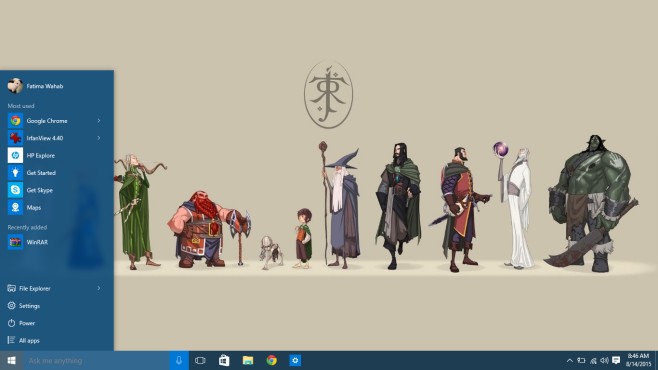This screenshot has width=658, height=370.
Task: Click the Fatima Wahab user account picture
Action: [x=15, y=86]
